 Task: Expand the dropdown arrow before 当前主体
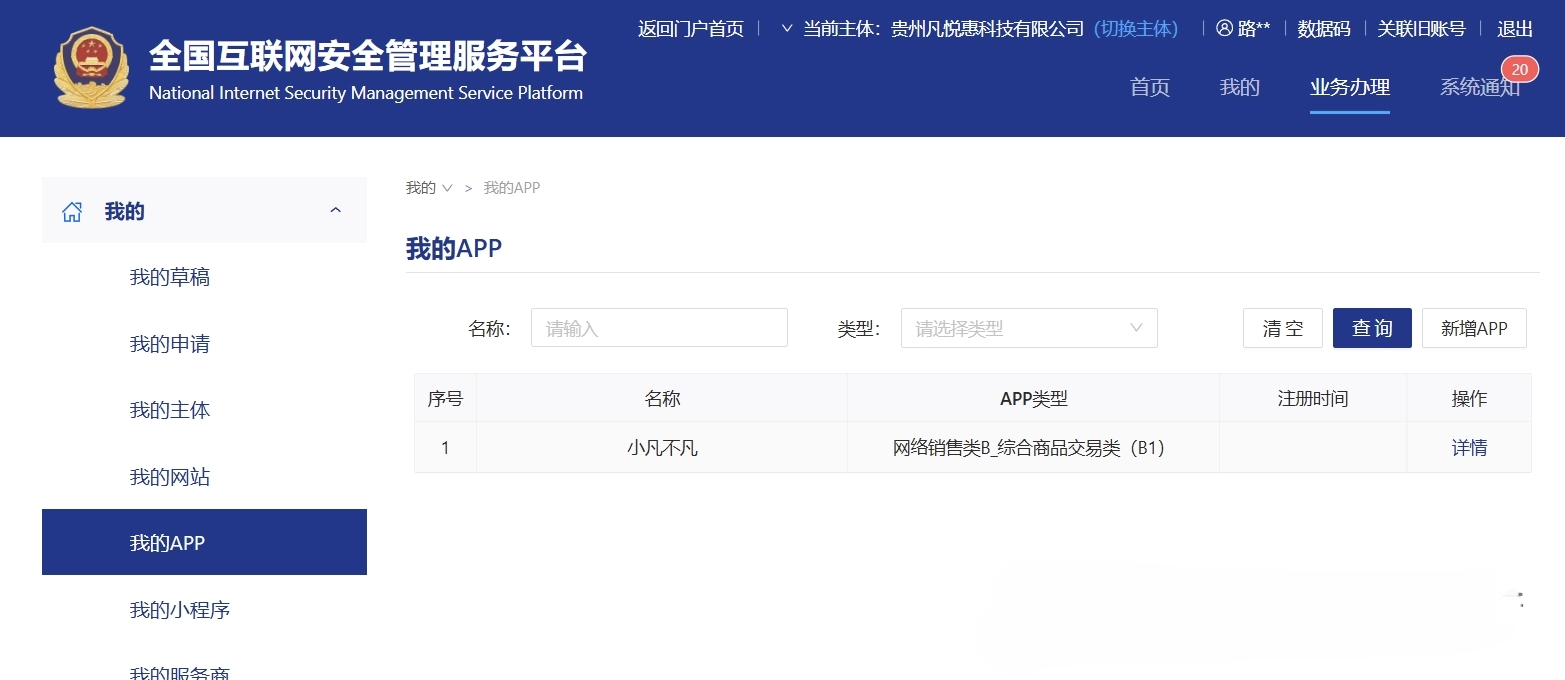786,28
